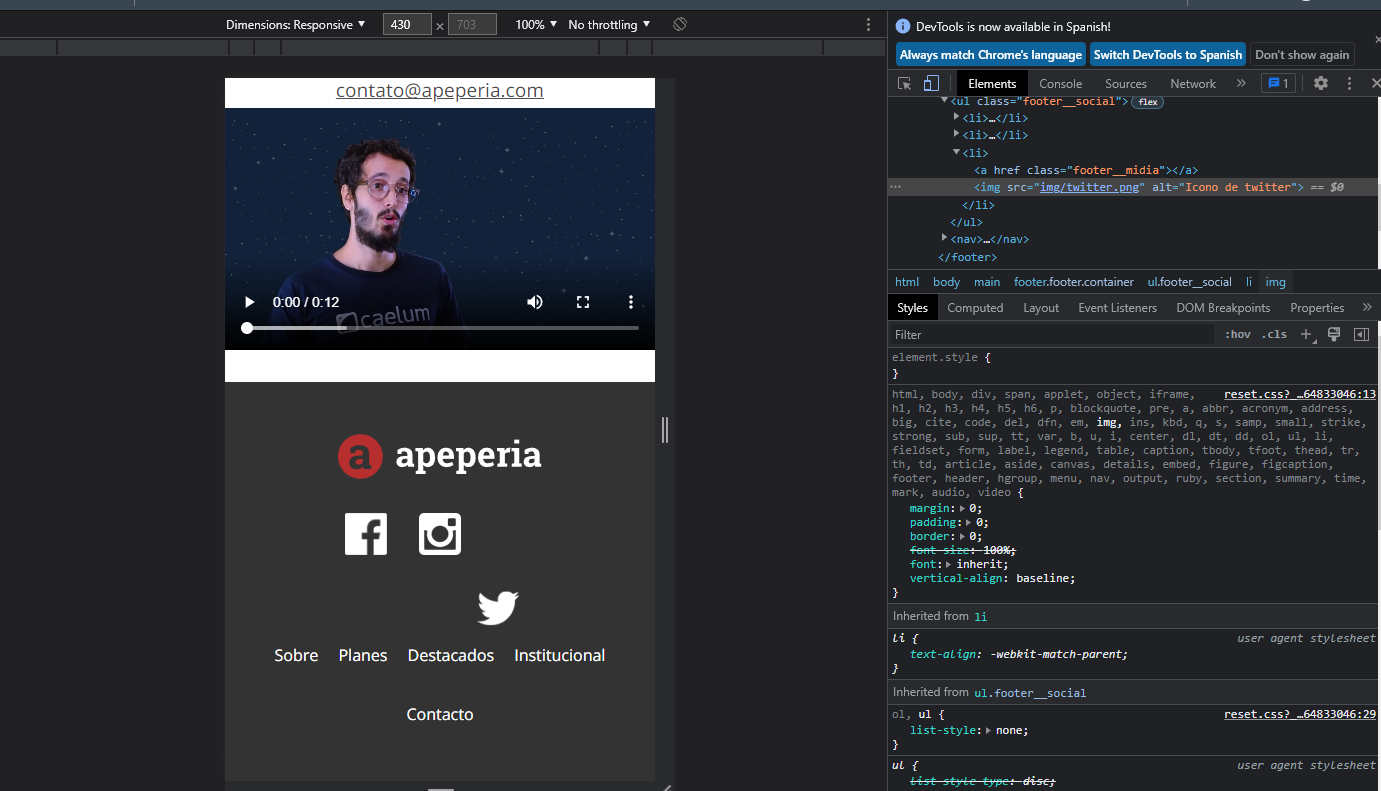1381x791 pixels.
Task: Activate the inspect element picker icon
Action: click(x=904, y=84)
